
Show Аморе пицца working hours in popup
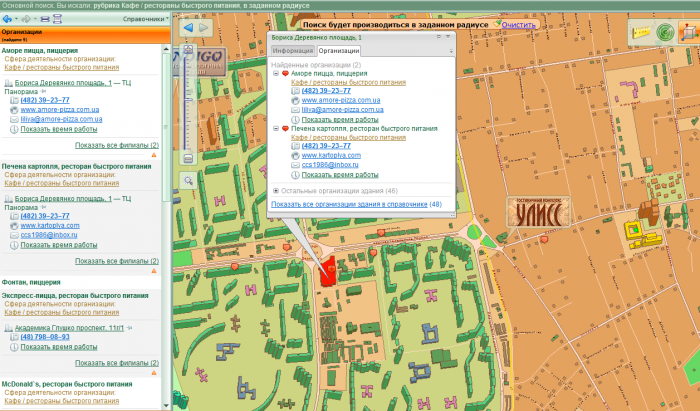click(x=340, y=120)
